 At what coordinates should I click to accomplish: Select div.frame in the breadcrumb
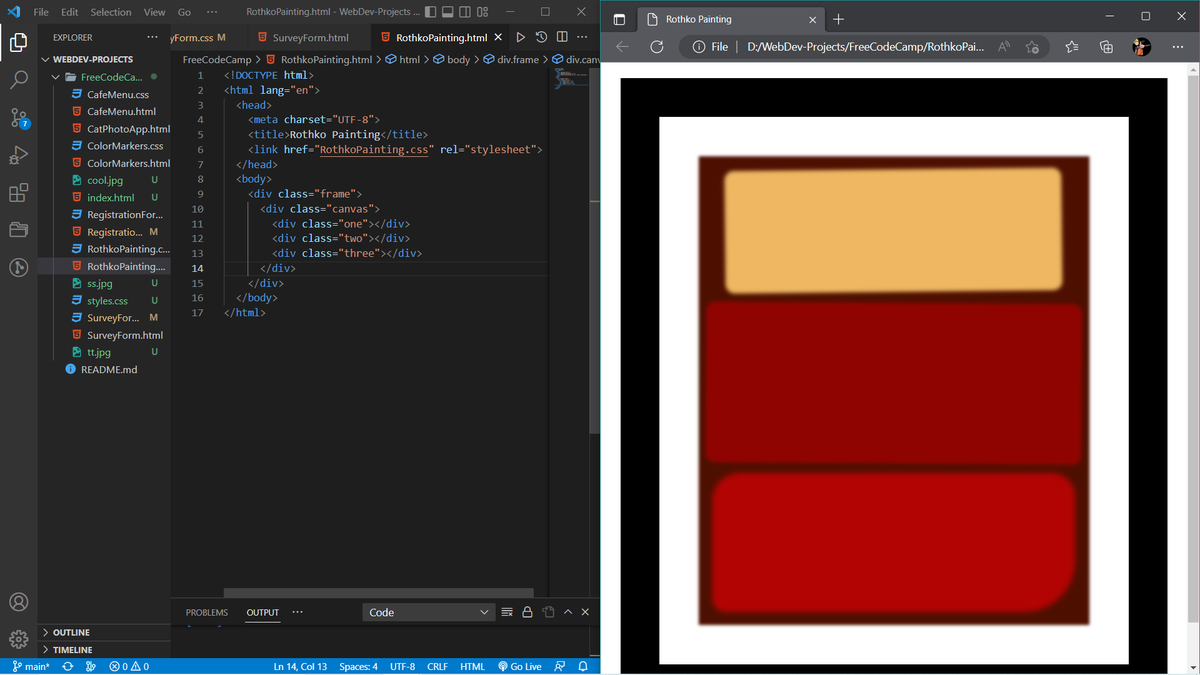(511, 59)
